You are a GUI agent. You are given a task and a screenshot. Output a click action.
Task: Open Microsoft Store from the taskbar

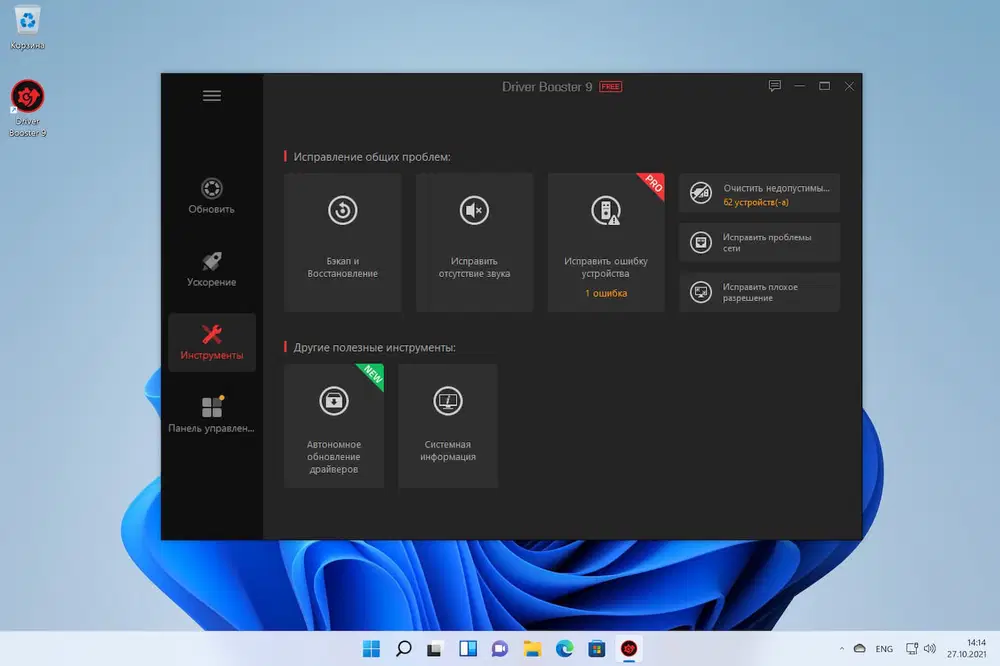[x=597, y=649]
